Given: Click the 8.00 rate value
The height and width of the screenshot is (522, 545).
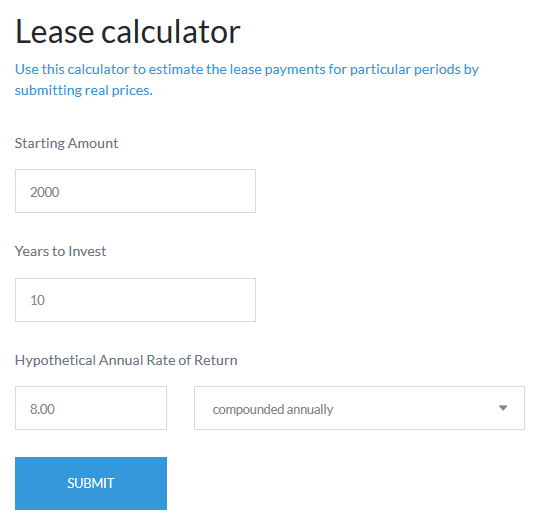Looking at the screenshot, I should coord(42,409).
